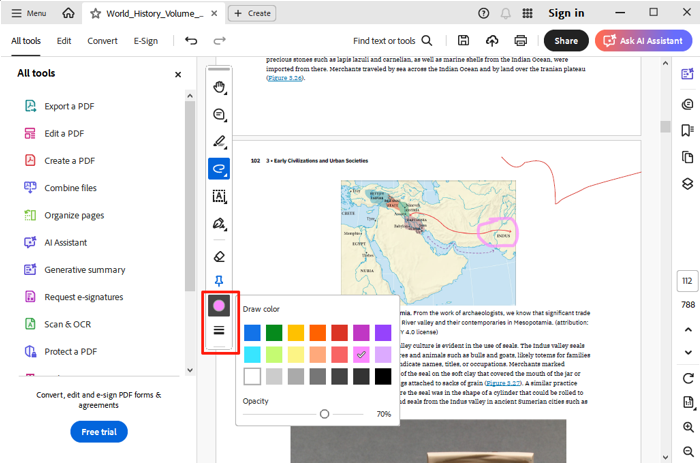Star the World_History_Volume document

pos(96,13)
